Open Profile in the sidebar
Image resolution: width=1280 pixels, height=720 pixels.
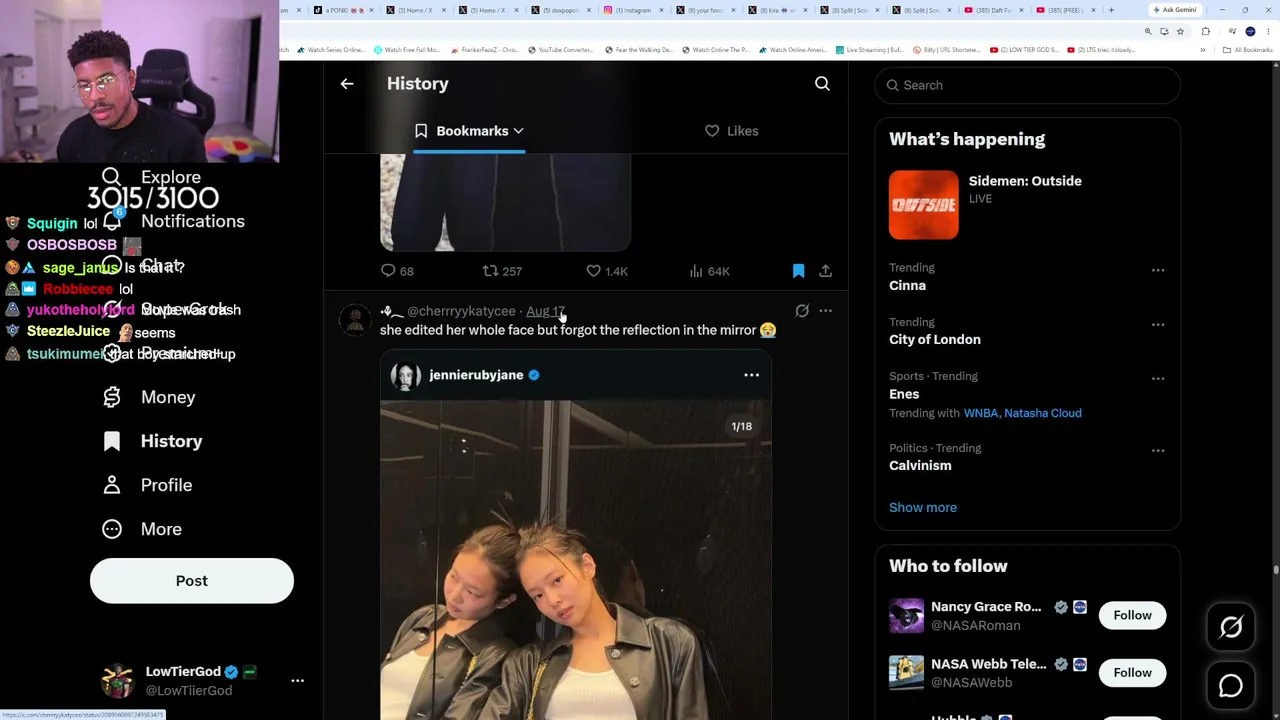[x=147, y=485]
